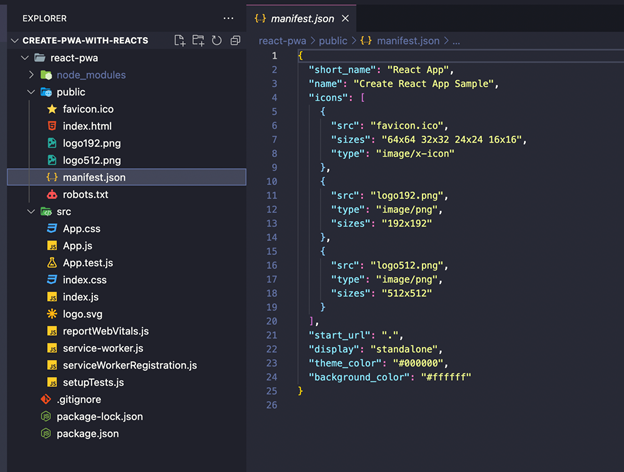
Task: Collapse the CREATE-PWA-WITH-REACTS root section
Action: (x=14, y=41)
